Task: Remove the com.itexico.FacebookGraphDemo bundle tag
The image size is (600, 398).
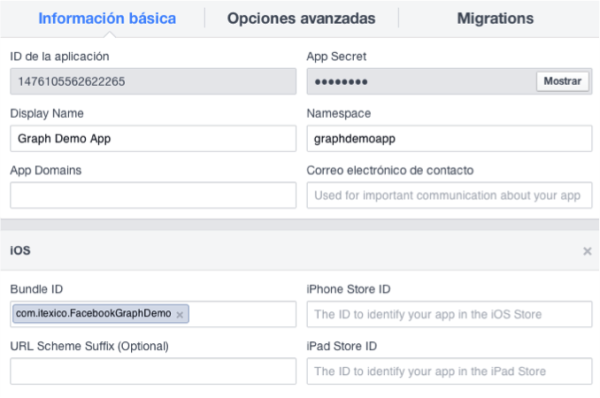Action: [x=179, y=315]
